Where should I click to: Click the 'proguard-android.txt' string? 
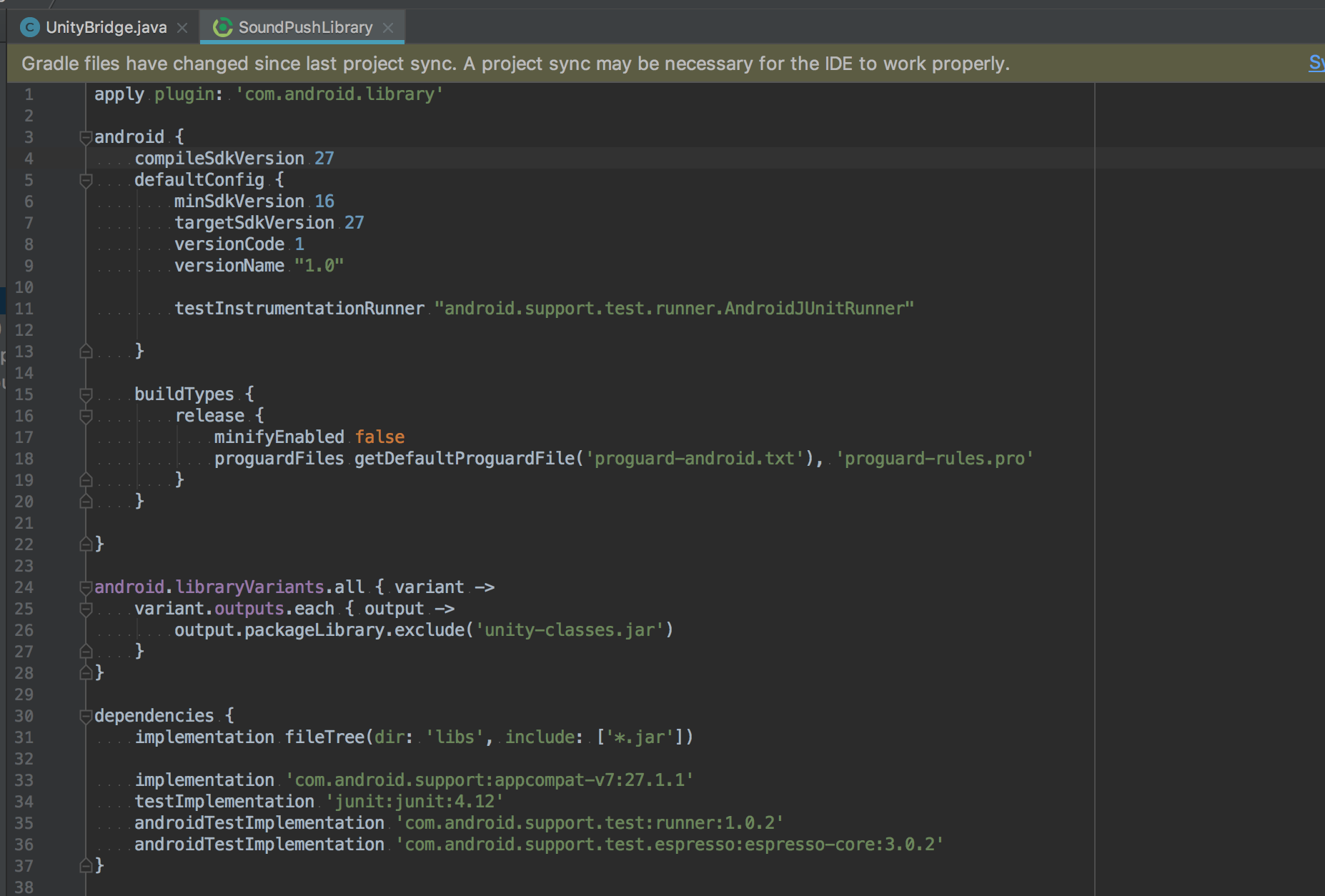(x=695, y=459)
